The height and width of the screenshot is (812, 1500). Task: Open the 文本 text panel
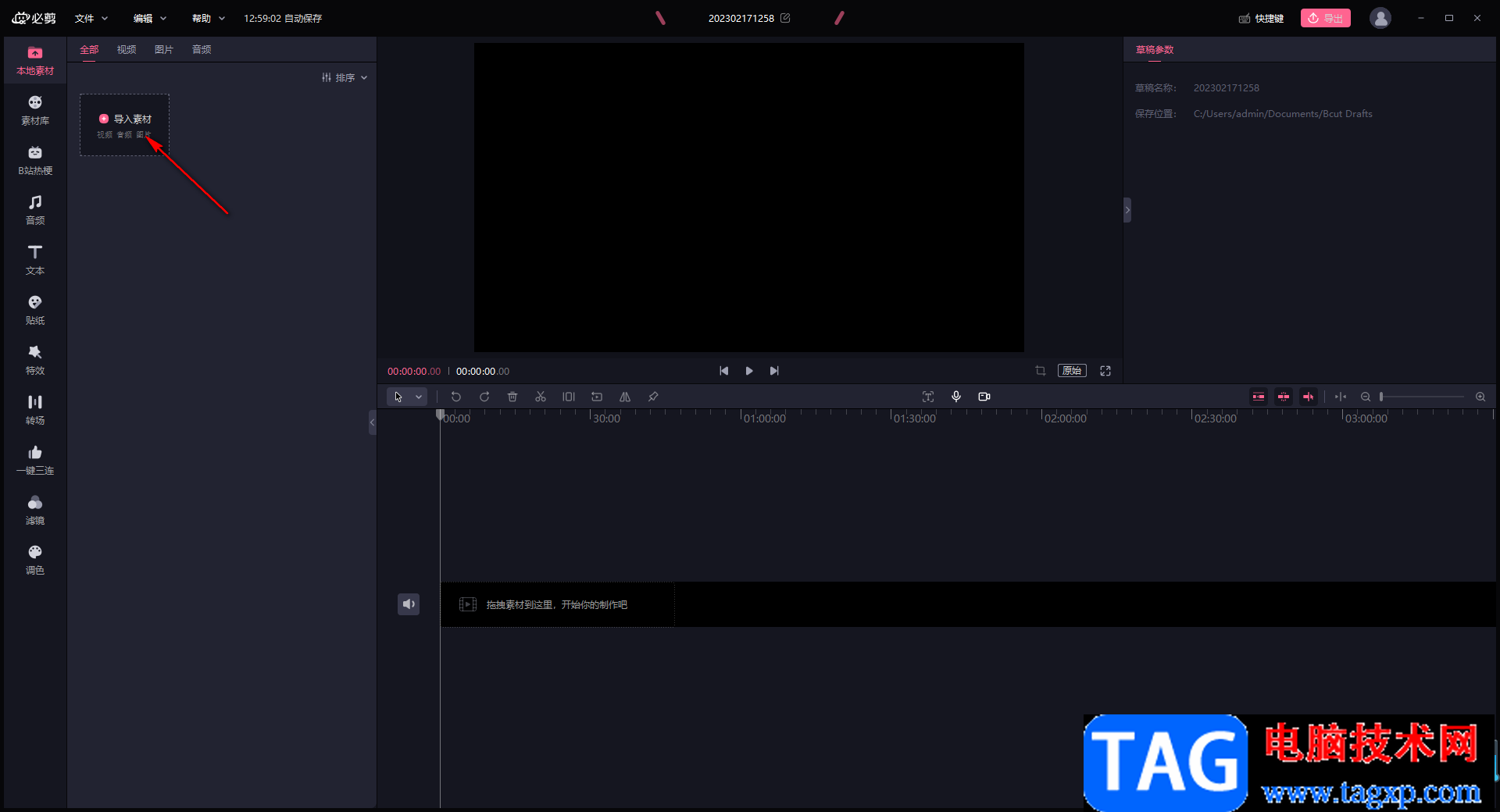click(35, 261)
